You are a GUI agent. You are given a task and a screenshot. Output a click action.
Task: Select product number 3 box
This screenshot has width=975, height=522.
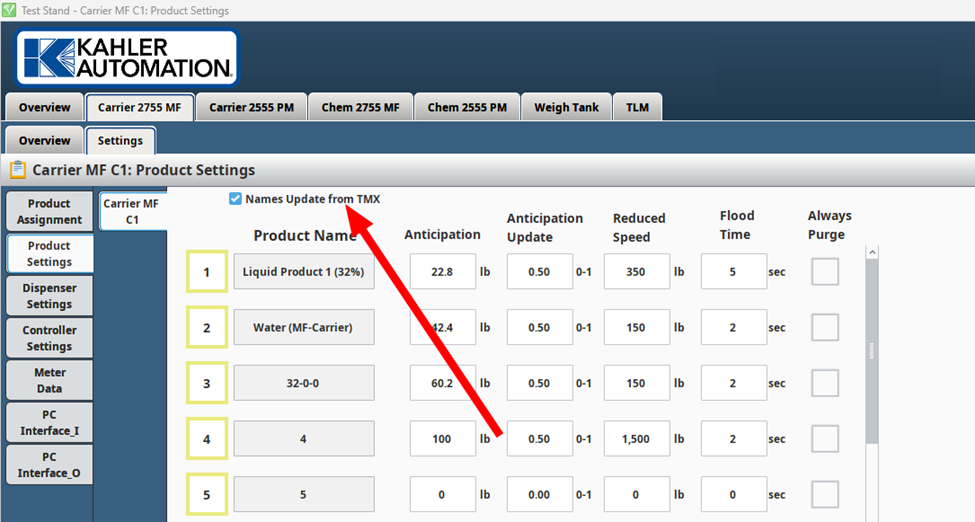207,383
